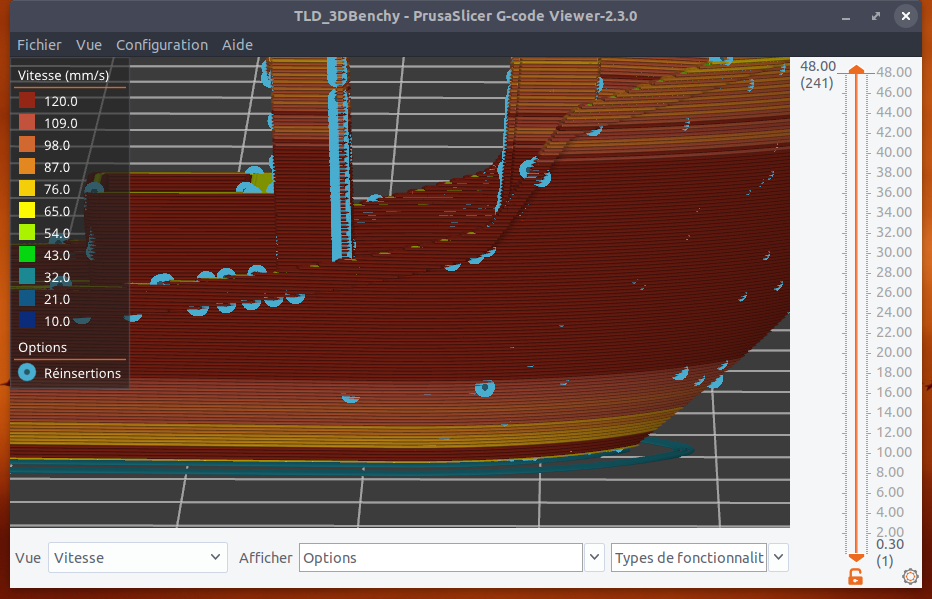This screenshot has width=932, height=599.
Task: Minimize the G-code Viewer window
Action: (x=846, y=17)
